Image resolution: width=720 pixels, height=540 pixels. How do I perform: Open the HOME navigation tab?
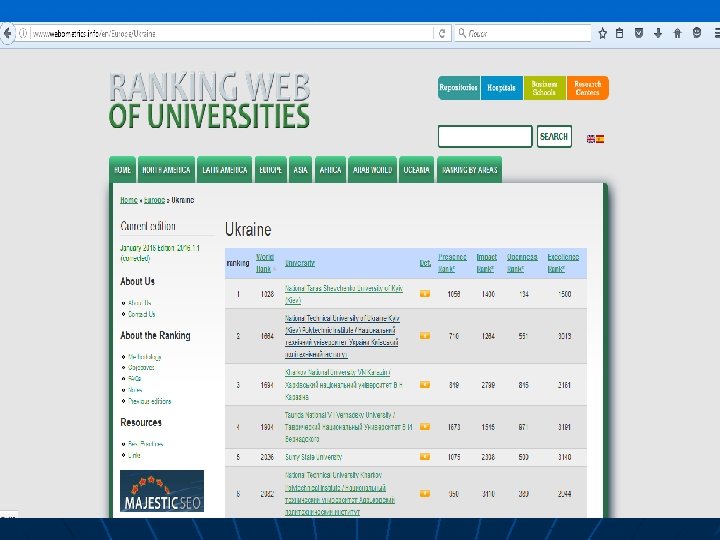pos(122,170)
